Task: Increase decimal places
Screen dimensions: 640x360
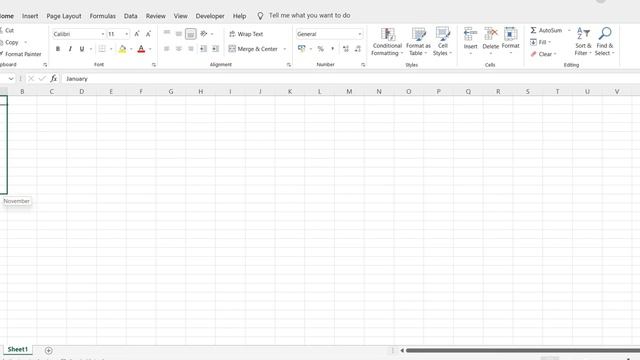Action: click(x=346, y=49)
